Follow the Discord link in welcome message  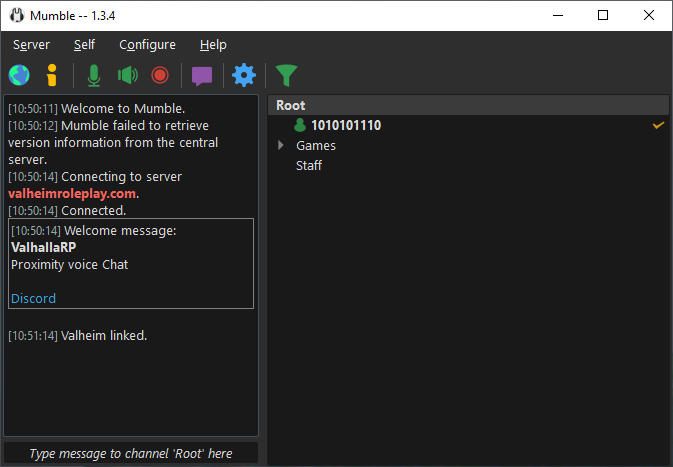33,298
